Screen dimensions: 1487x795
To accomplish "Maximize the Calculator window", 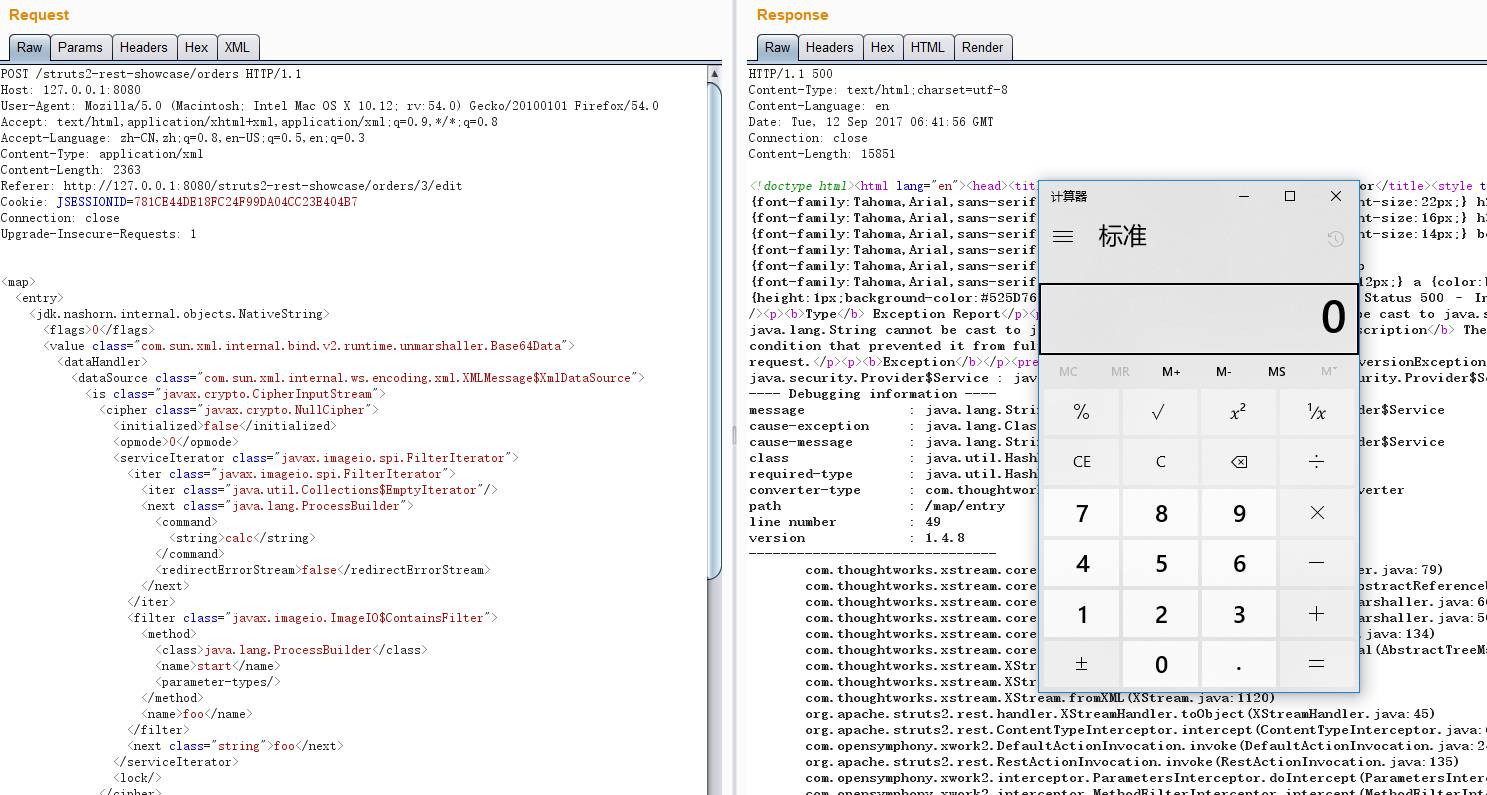I will click(1290, 196).
